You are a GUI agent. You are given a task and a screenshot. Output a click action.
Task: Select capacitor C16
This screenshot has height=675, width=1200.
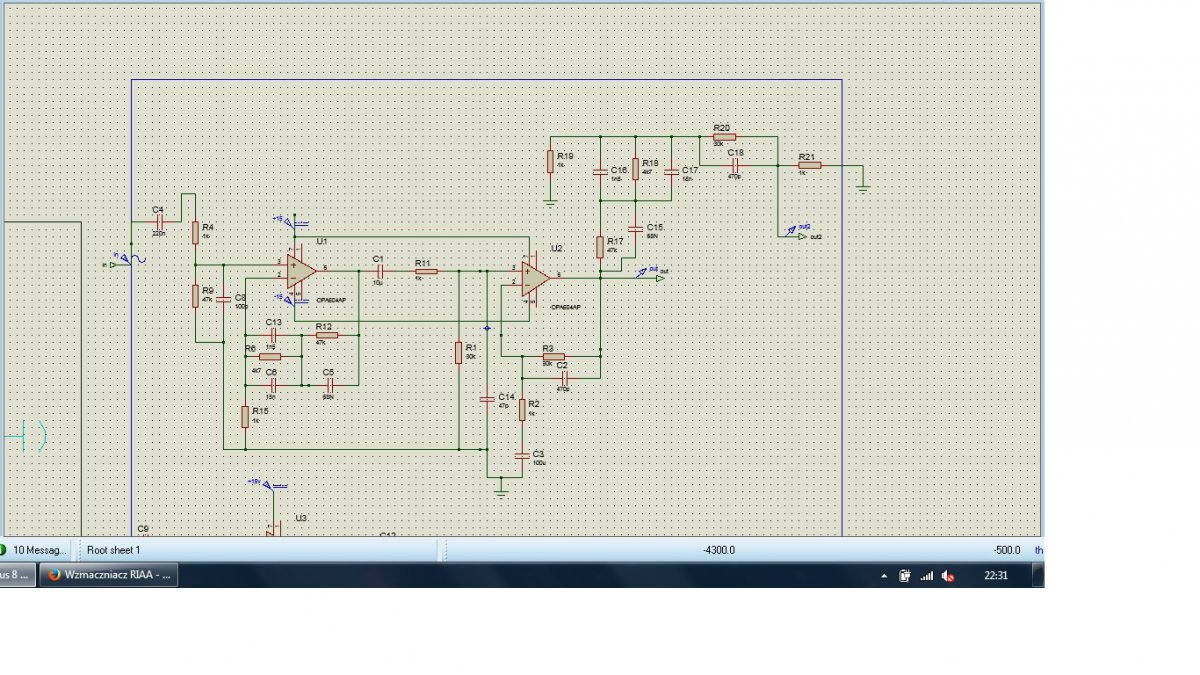600,172
